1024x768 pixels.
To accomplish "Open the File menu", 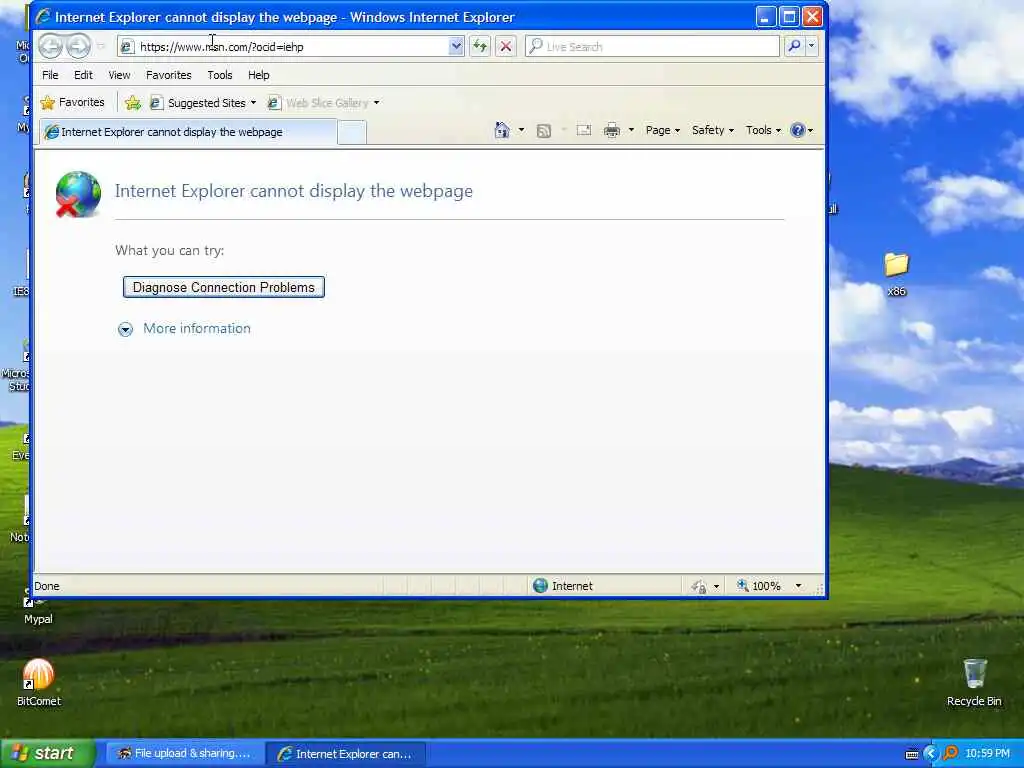I will pyautogui.click(x=50, y=75).
